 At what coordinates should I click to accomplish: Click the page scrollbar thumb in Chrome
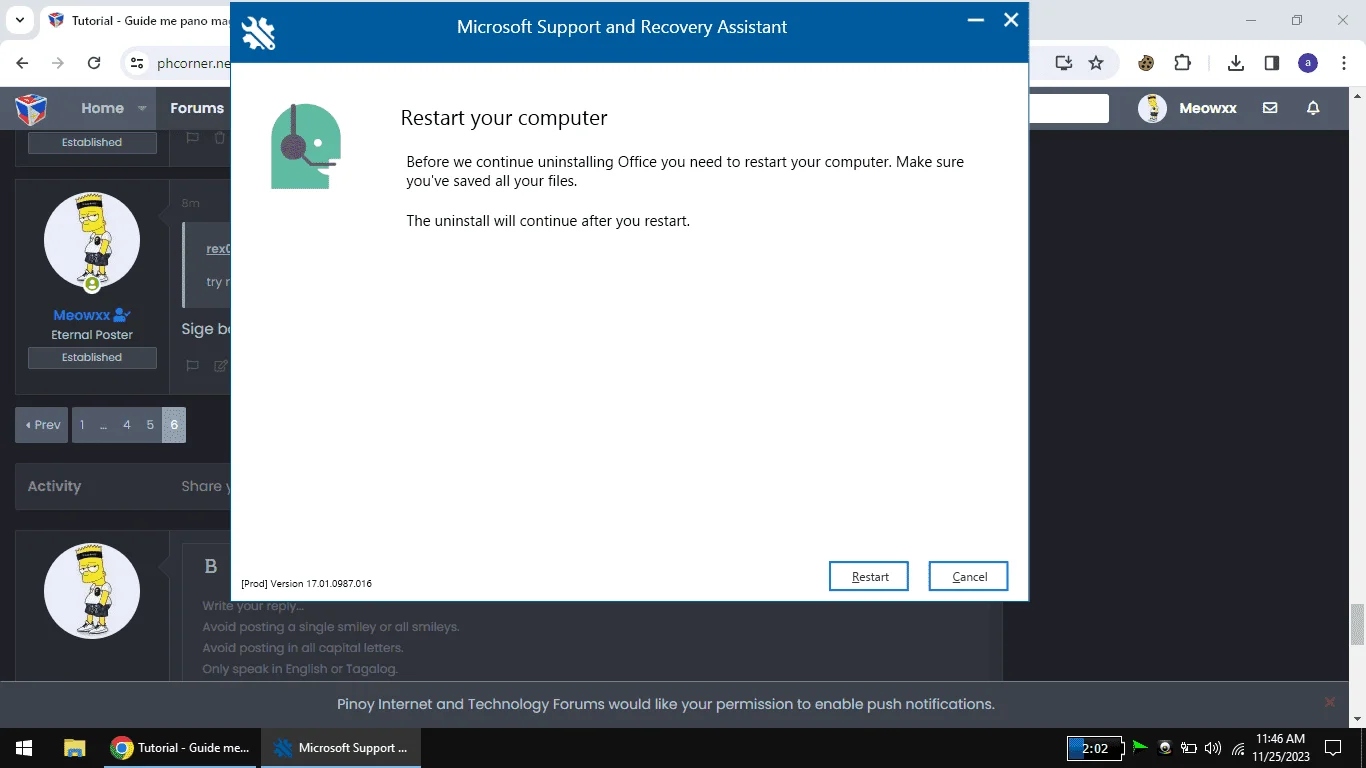click(1357, 626)
